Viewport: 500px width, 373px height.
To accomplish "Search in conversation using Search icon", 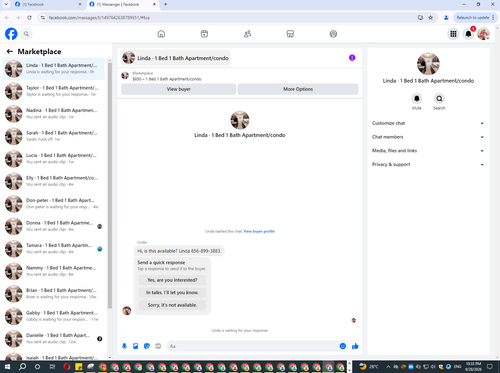I will 439,99.
